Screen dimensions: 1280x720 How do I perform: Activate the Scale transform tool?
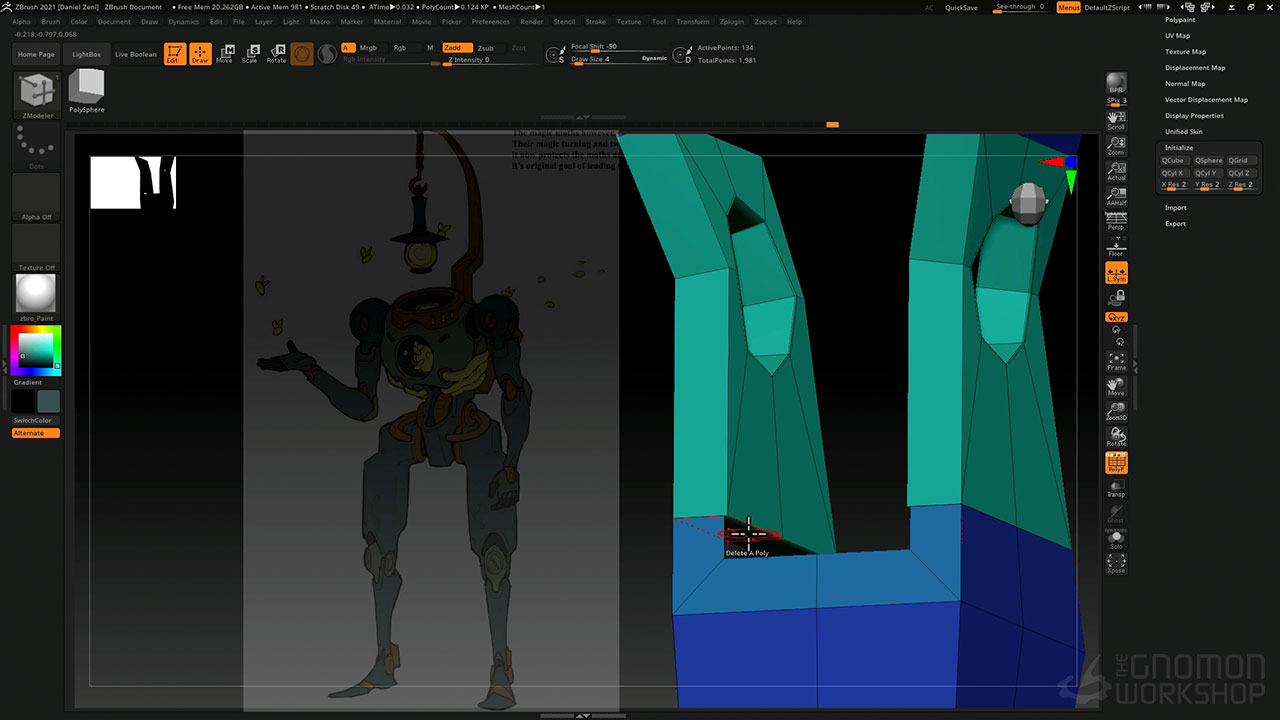(x=250, y=54)
